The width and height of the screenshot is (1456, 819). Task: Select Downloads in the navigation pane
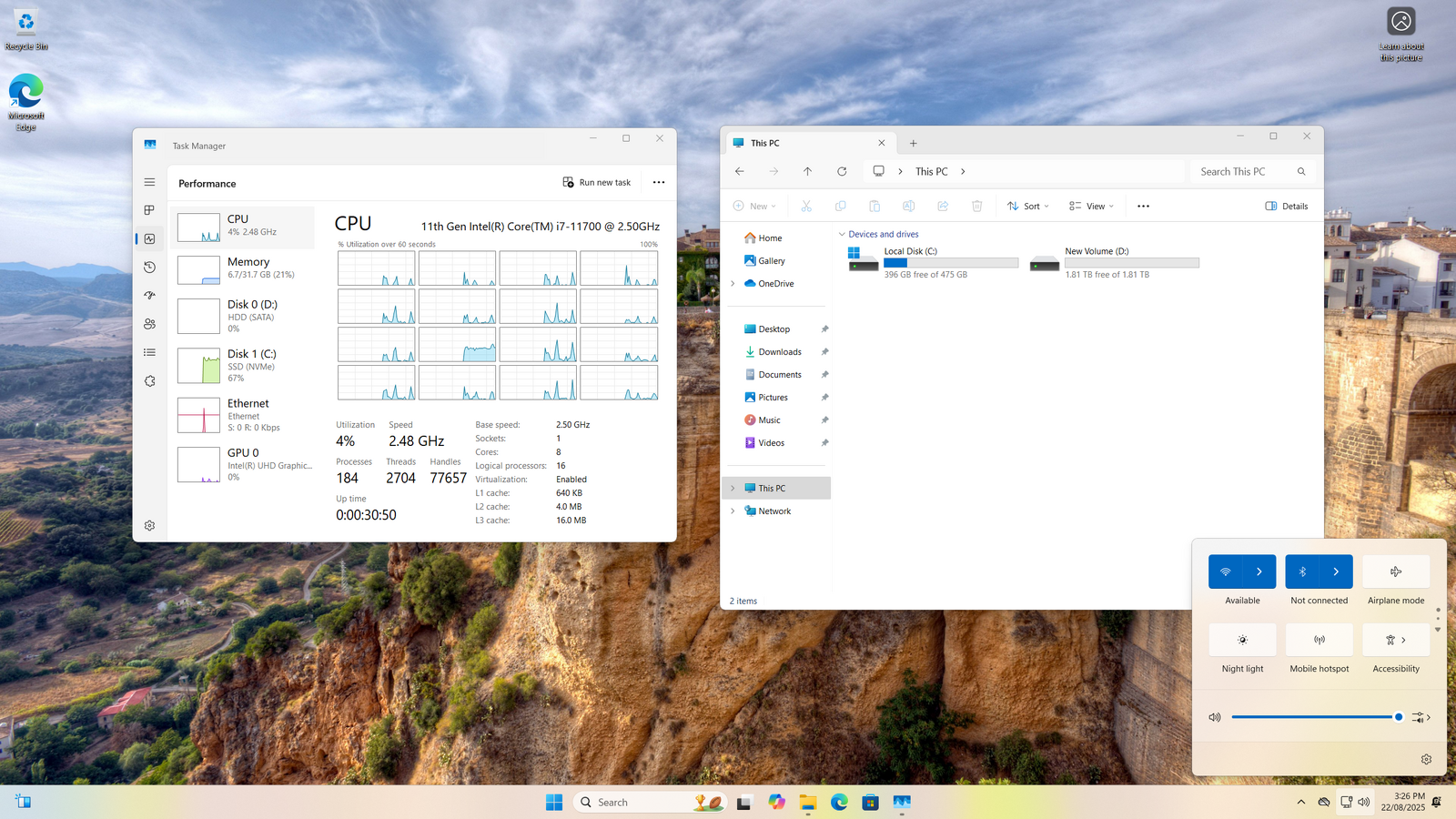(779, 352)
